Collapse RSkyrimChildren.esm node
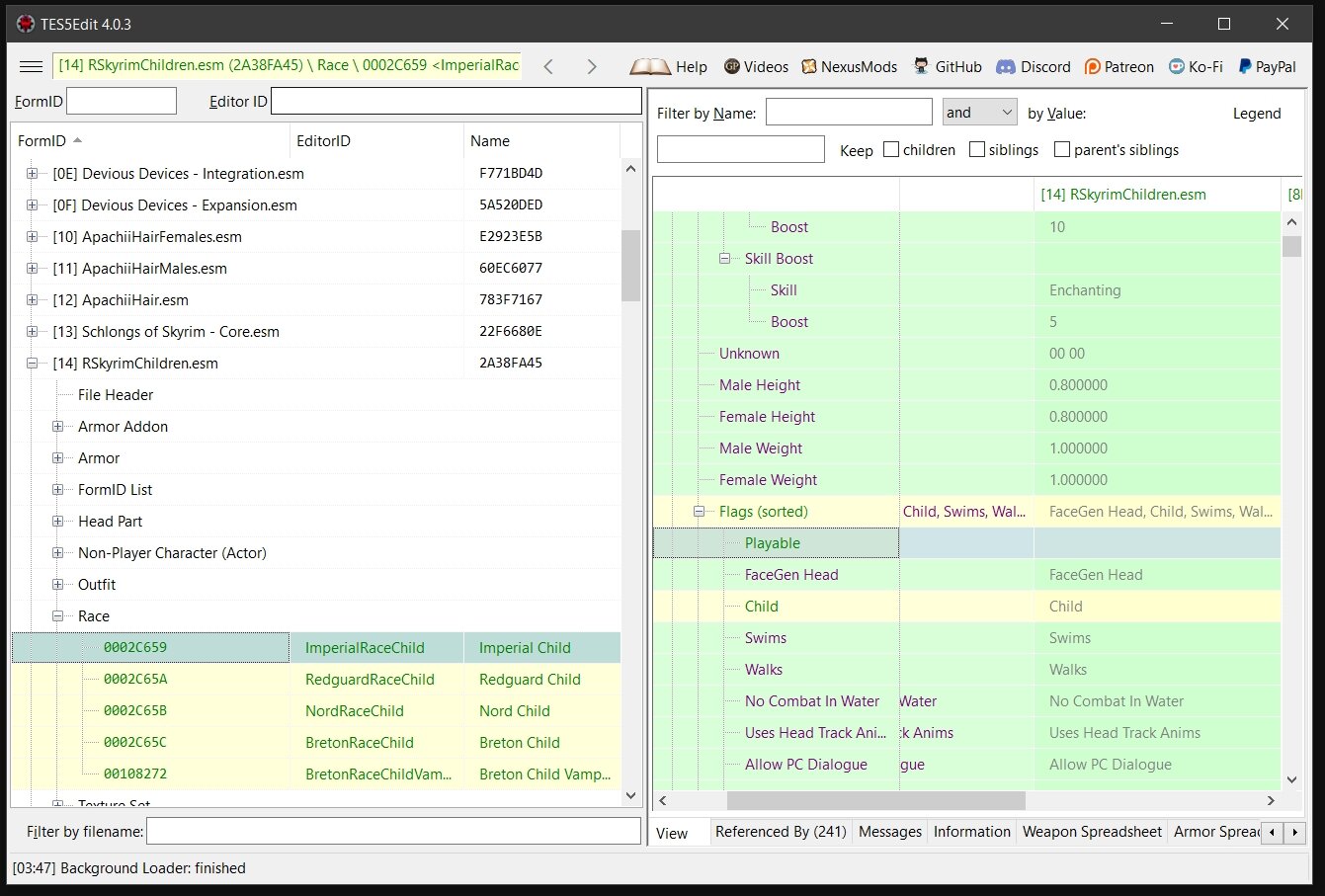Viewport: 1325px width, 896px height. (32, 363)
